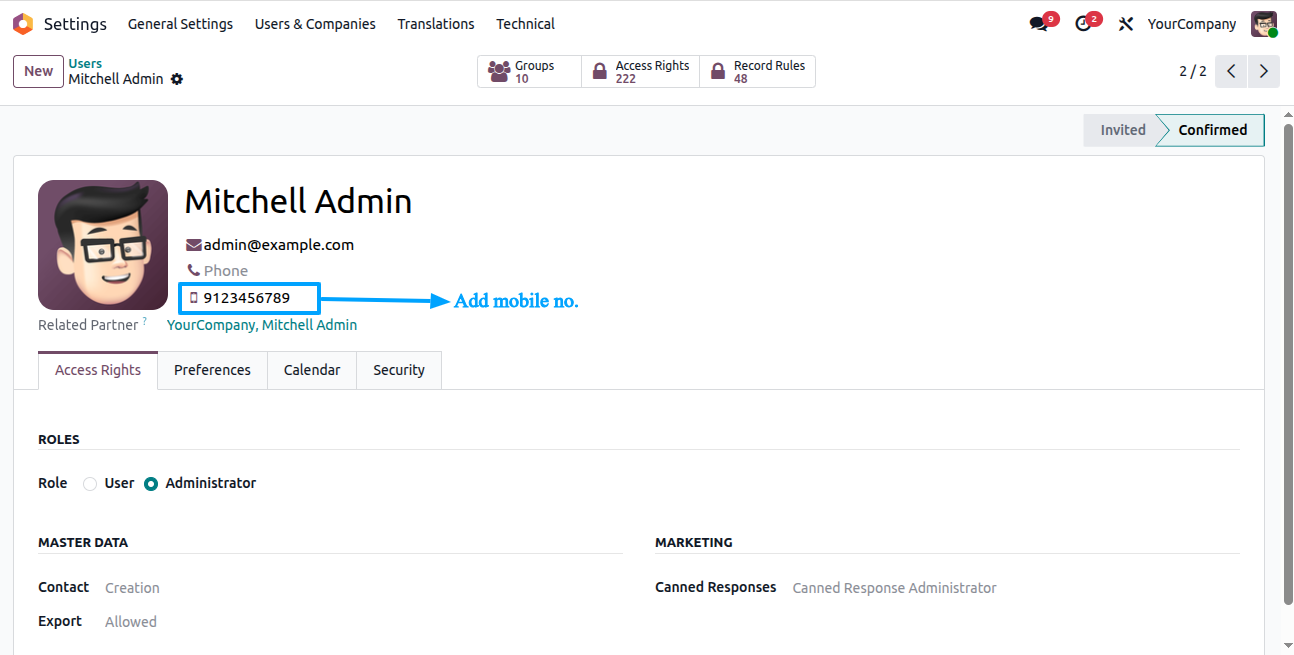This screenshot has width=1294, height=655.
Task: Click the 2 / 2 pager counter
Action: (x=1193, y=72)
